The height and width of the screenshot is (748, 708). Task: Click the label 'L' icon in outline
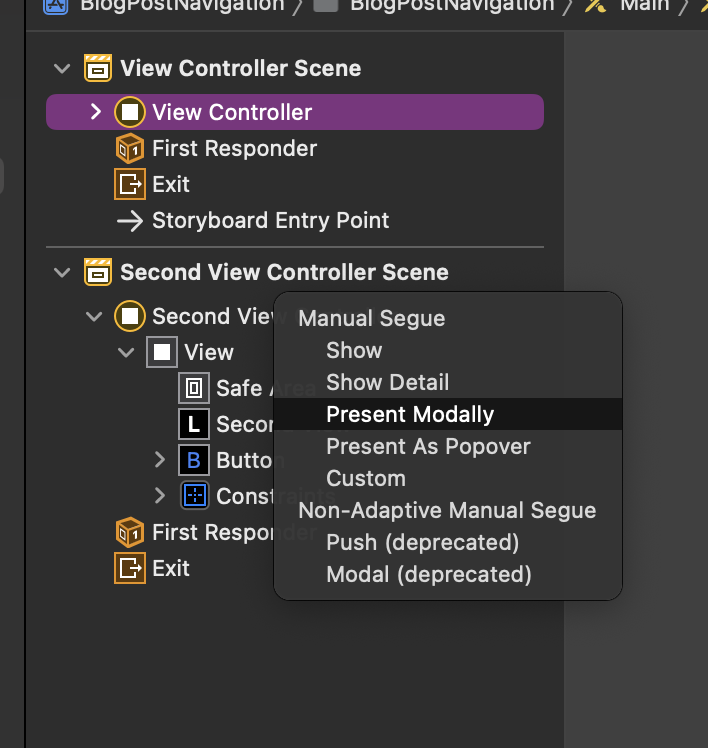pos(194,424)
